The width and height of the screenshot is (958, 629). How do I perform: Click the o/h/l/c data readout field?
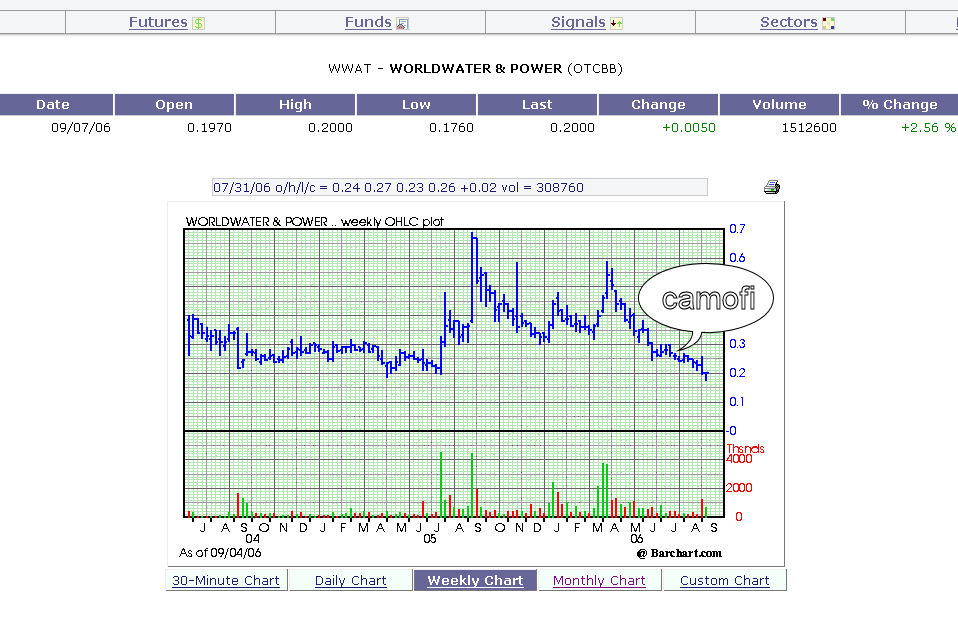click(x=459, y=187)
